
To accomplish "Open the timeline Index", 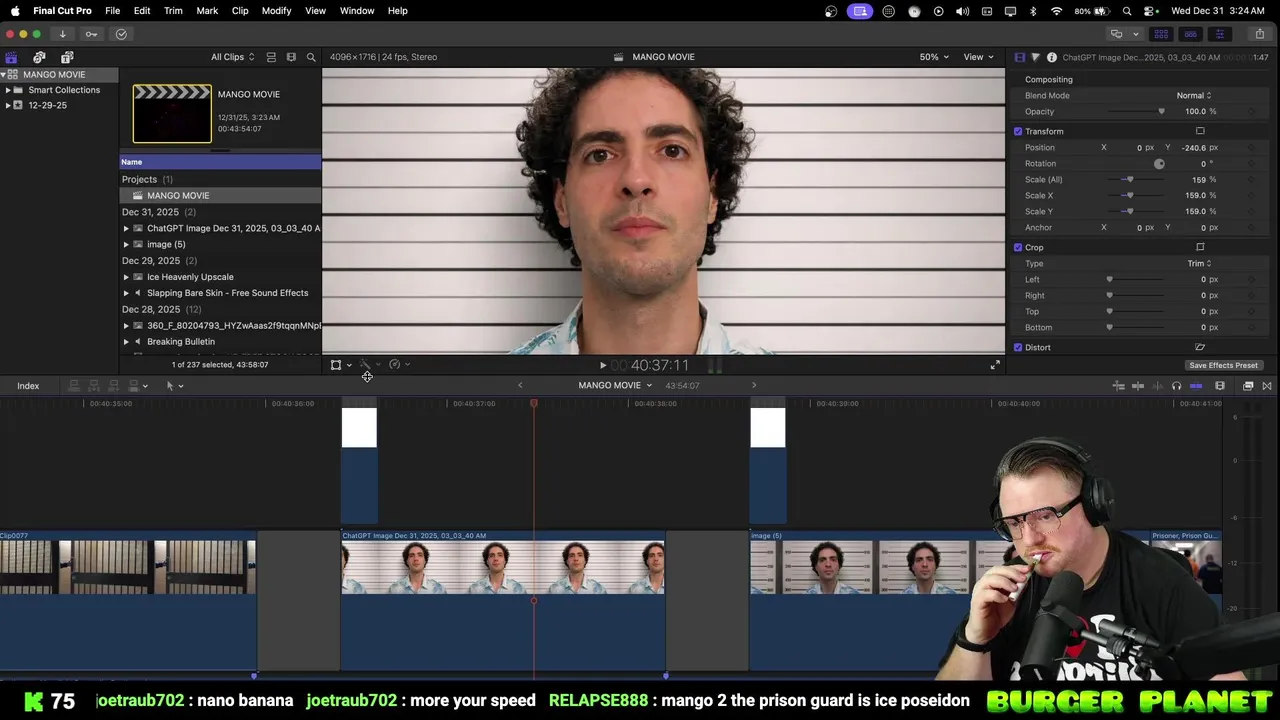I will coord(28,386).
